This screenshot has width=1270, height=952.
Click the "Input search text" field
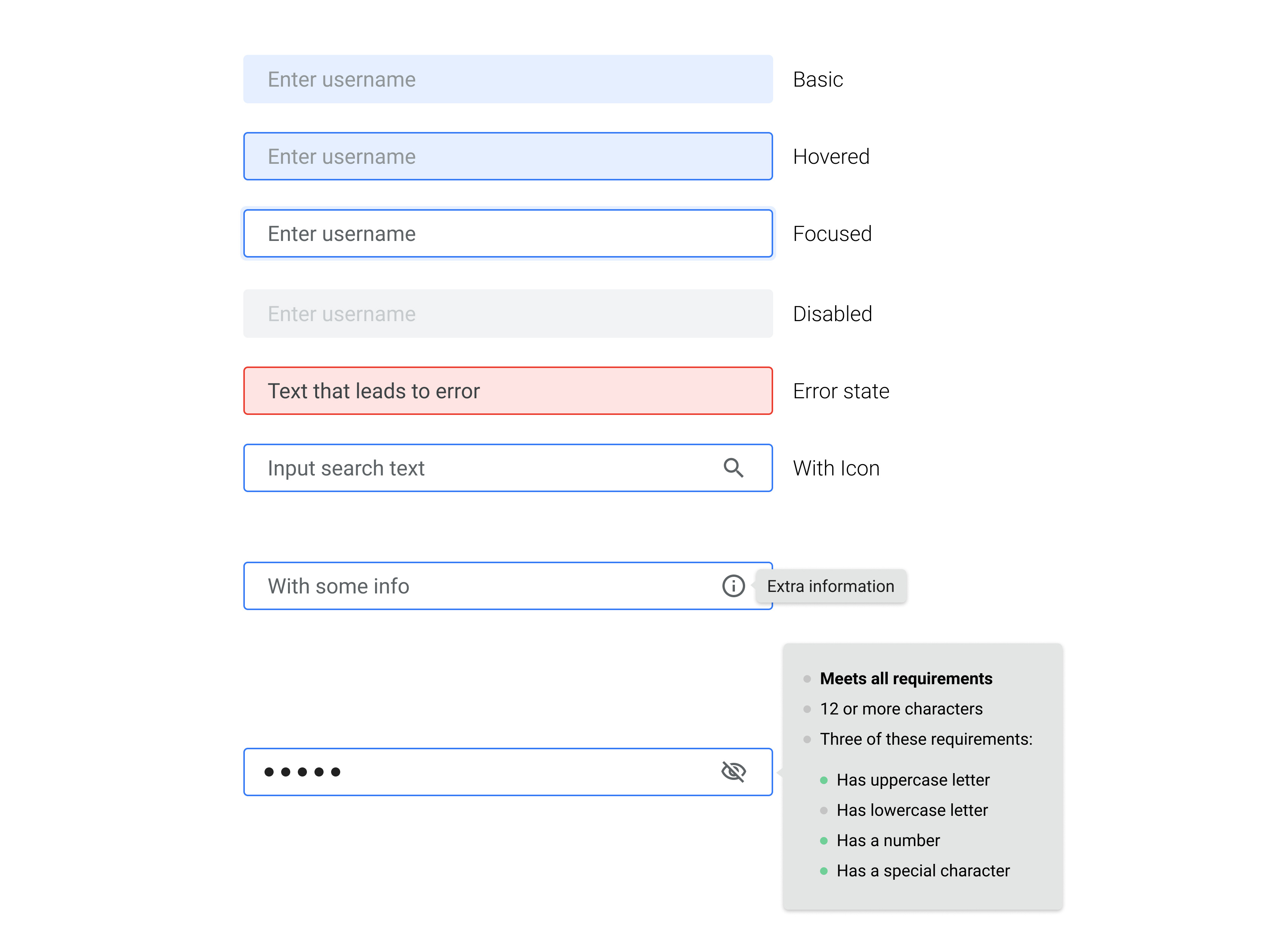tap(459, 468)
